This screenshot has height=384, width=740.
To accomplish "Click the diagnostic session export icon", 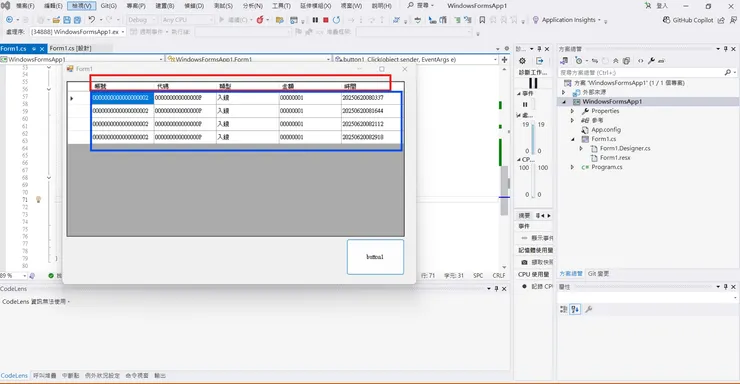I will coord(539,61).
